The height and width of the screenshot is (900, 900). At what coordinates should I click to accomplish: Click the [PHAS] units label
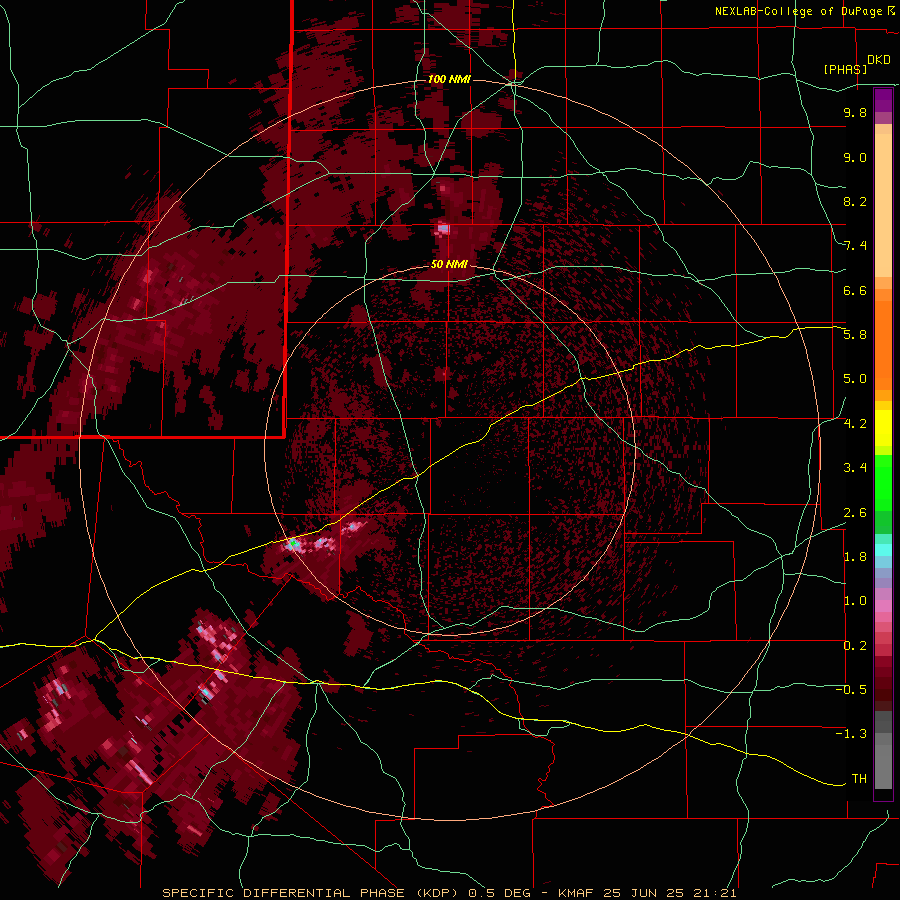[845, 69]
